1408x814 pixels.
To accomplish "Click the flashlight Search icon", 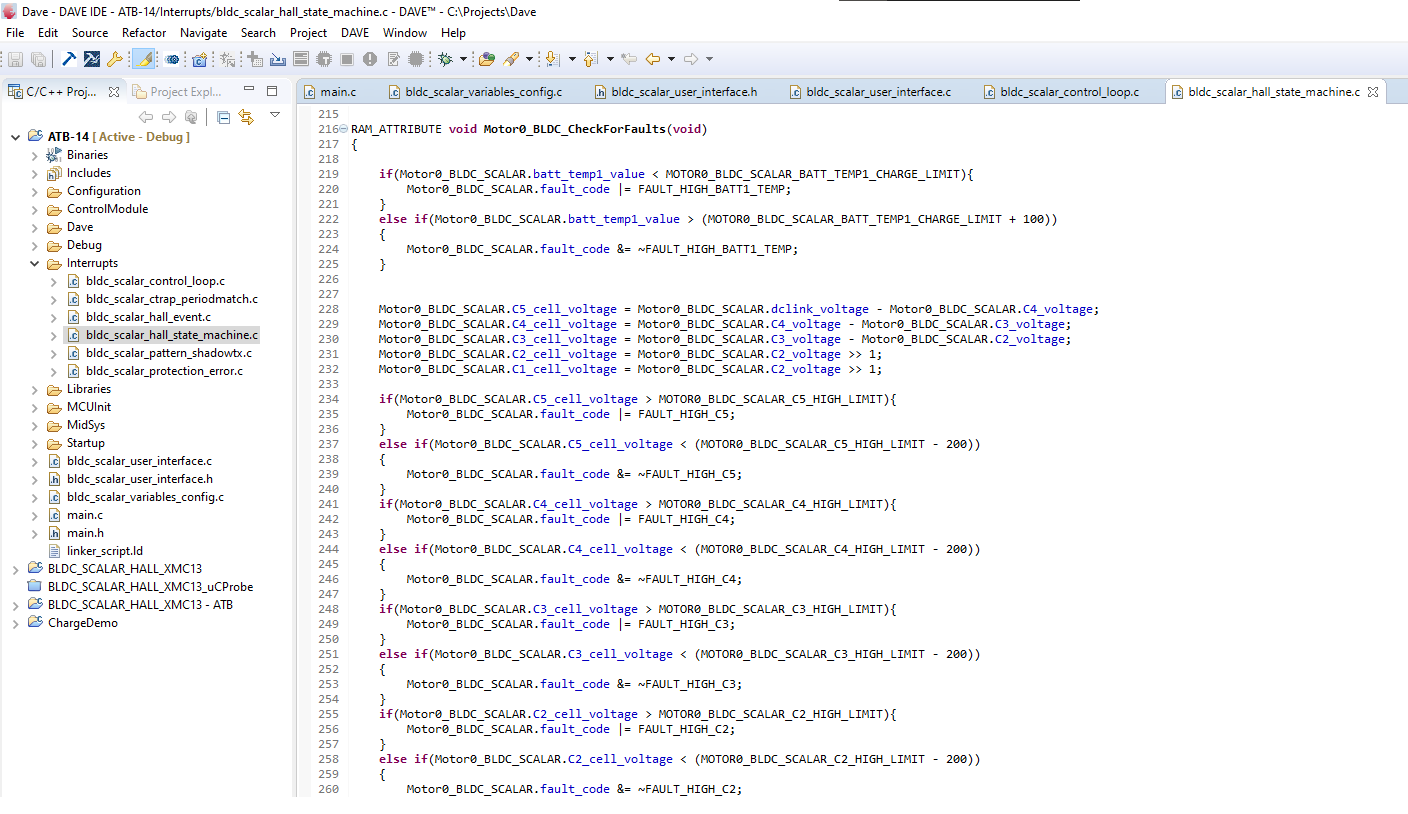I will [511, 60].
